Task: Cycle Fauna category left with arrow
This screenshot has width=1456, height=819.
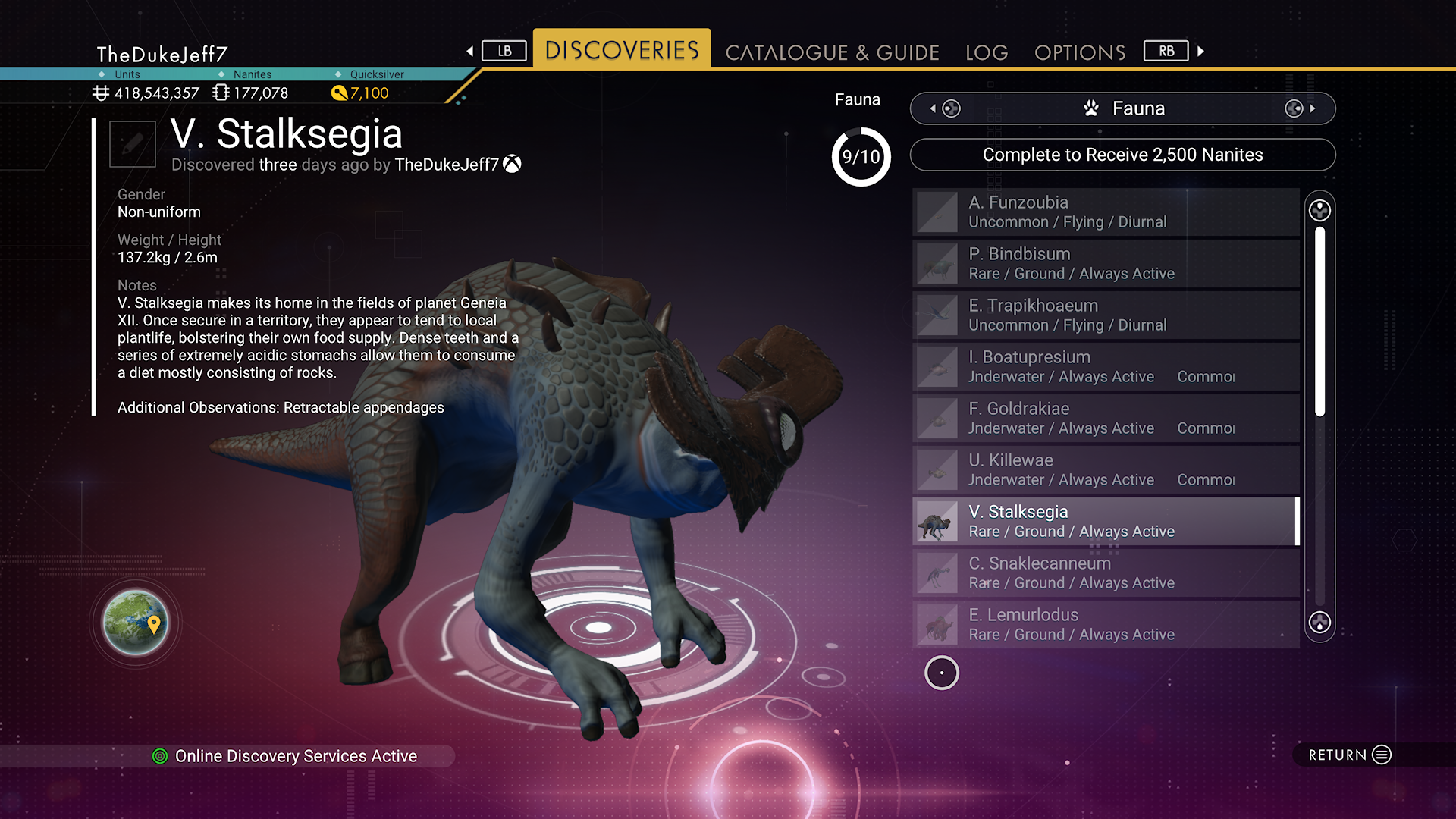Action: pyautogui.click(x=933, y=108)
